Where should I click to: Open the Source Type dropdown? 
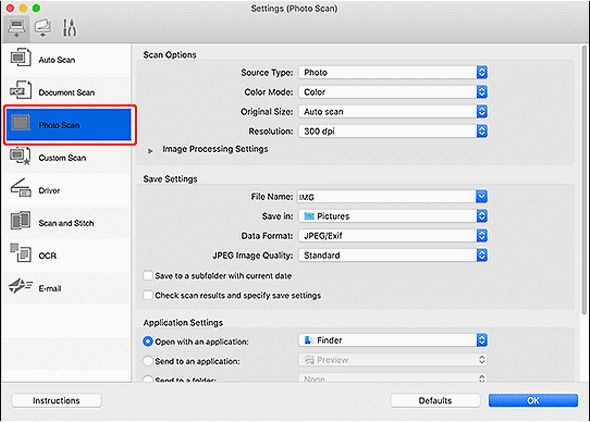pos(393,72)
